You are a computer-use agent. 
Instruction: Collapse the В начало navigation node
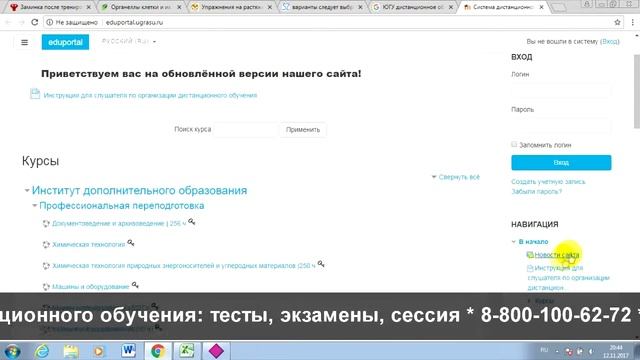click(514, 242)
